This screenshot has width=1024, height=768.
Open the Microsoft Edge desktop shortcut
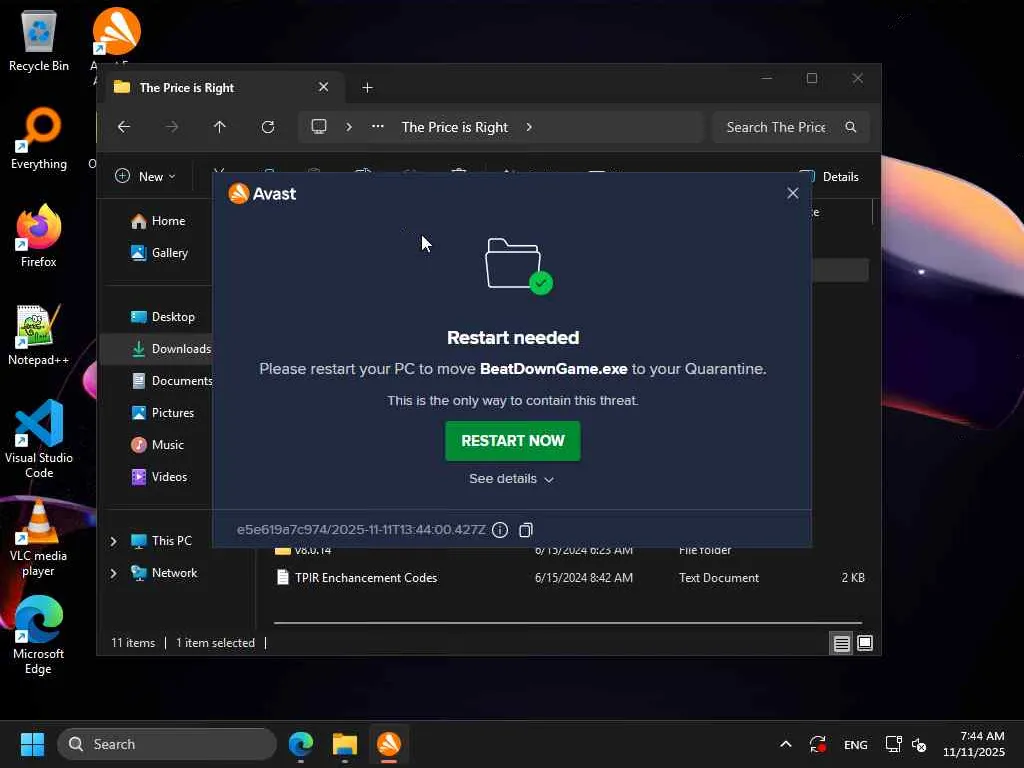pos(39,635)
